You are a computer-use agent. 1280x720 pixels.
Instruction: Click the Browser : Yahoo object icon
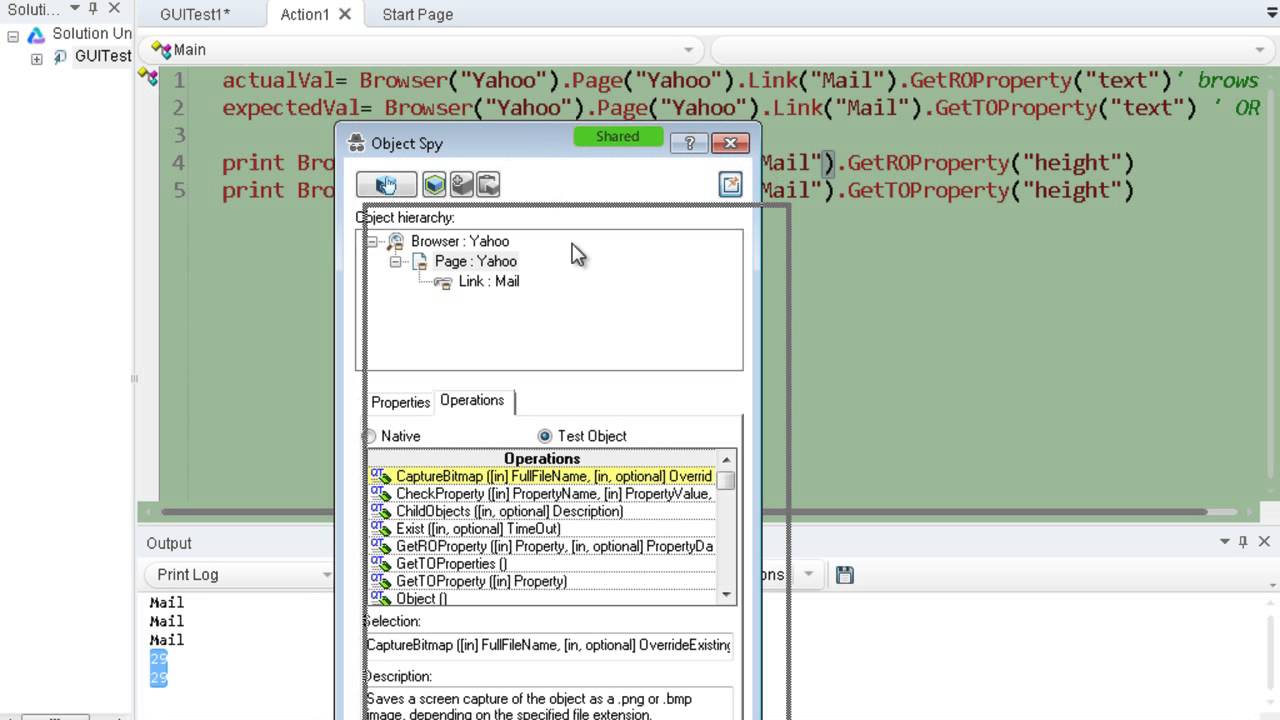pos(396,241)
